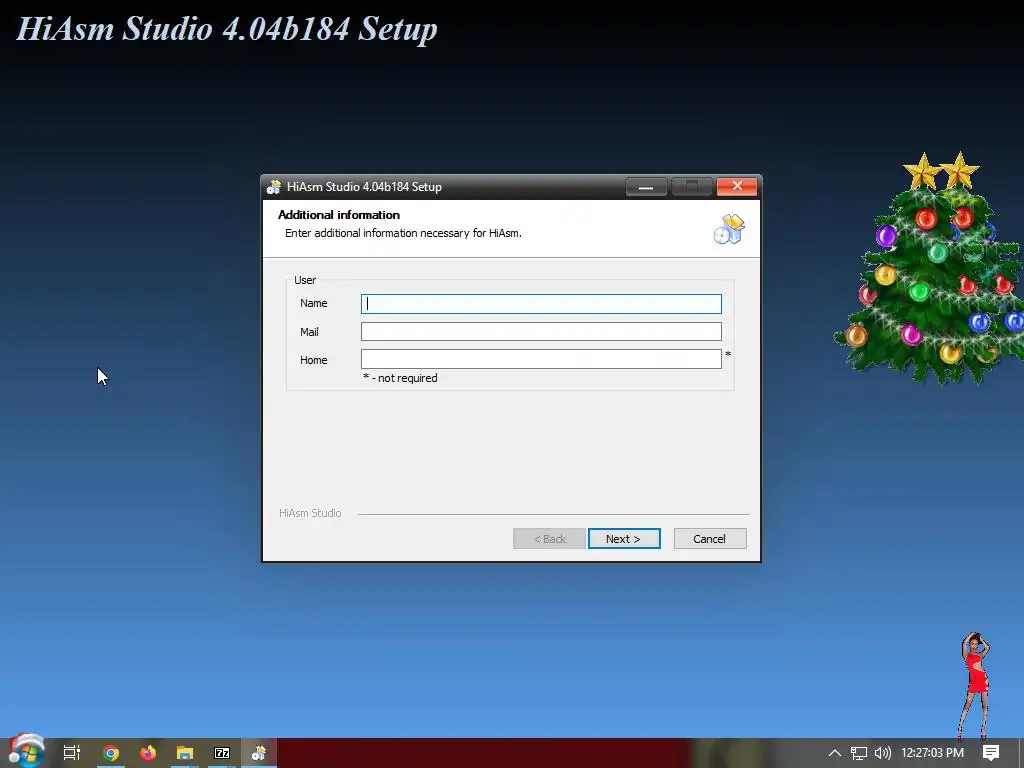Click the 'User' group label
This screenshot has width=1024, height=768.
[305, 280]
